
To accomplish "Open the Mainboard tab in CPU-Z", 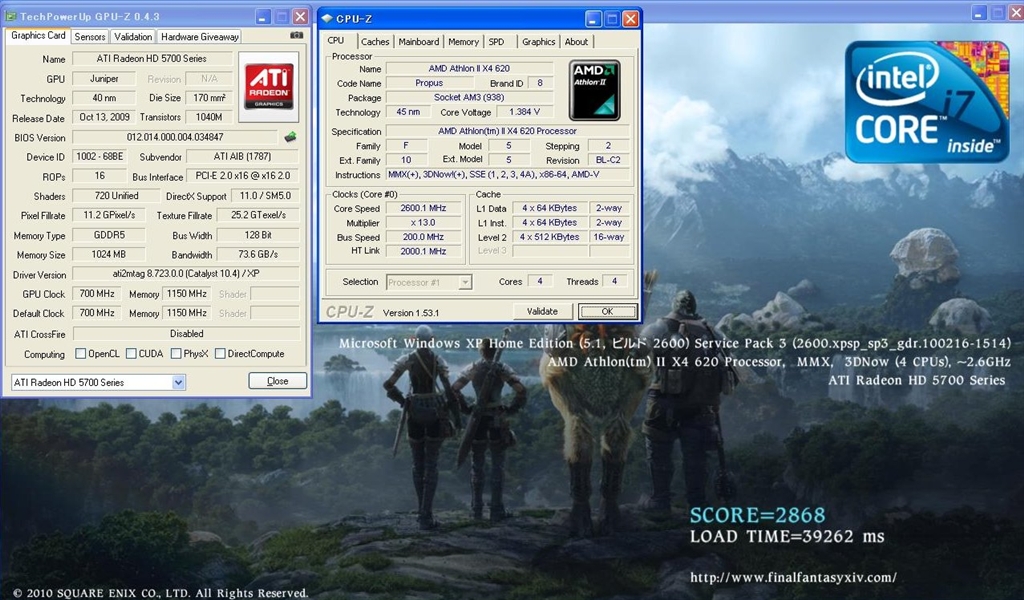I will coord(418,42).
